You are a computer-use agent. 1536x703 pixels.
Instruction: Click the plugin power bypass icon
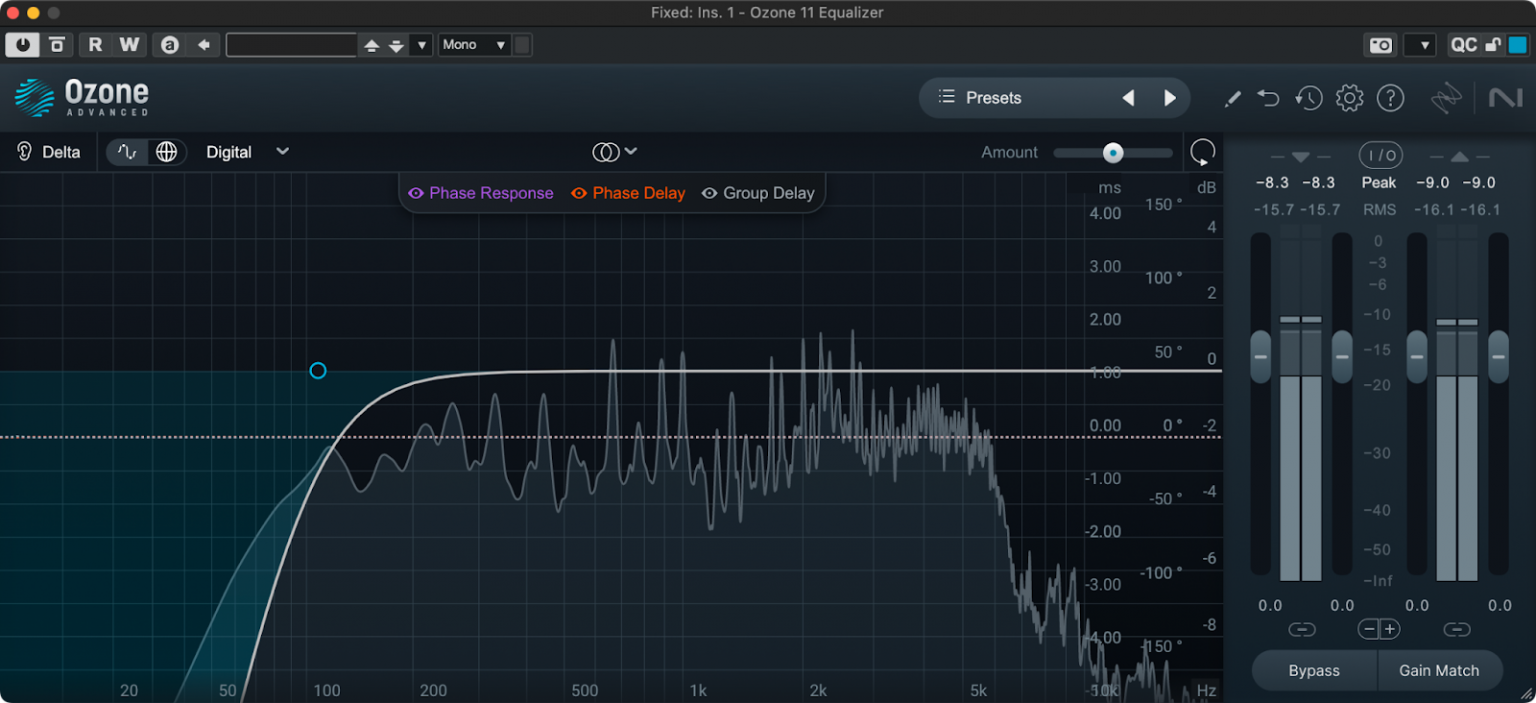click(22, 45)
